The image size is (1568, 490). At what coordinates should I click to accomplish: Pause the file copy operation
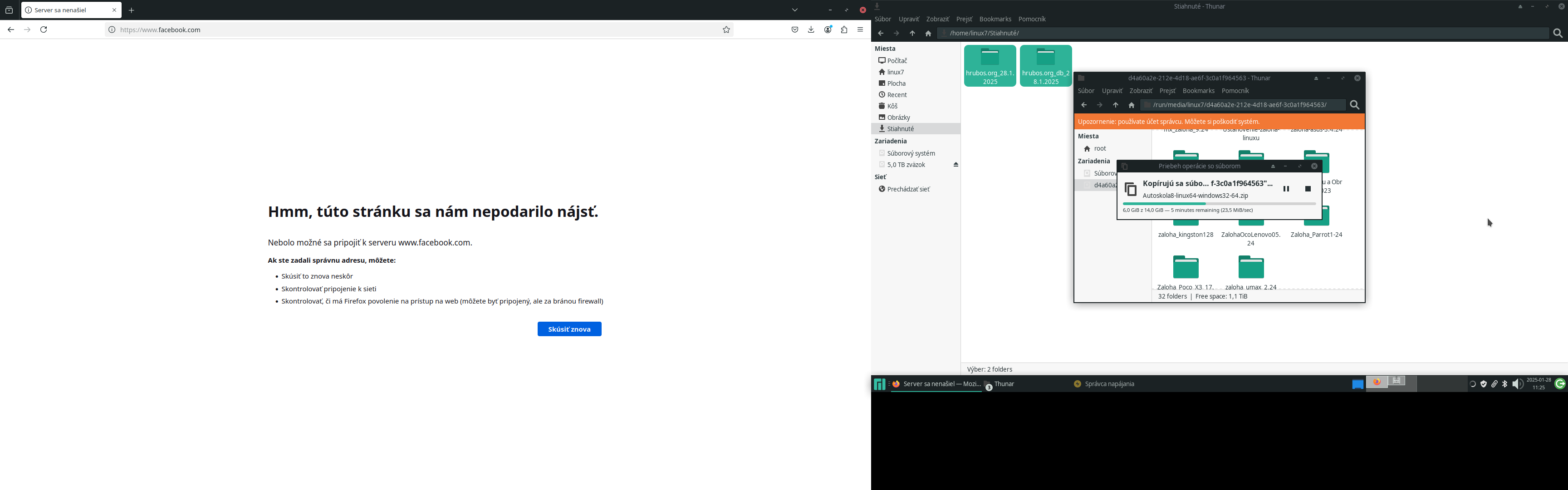(1286, 189)
